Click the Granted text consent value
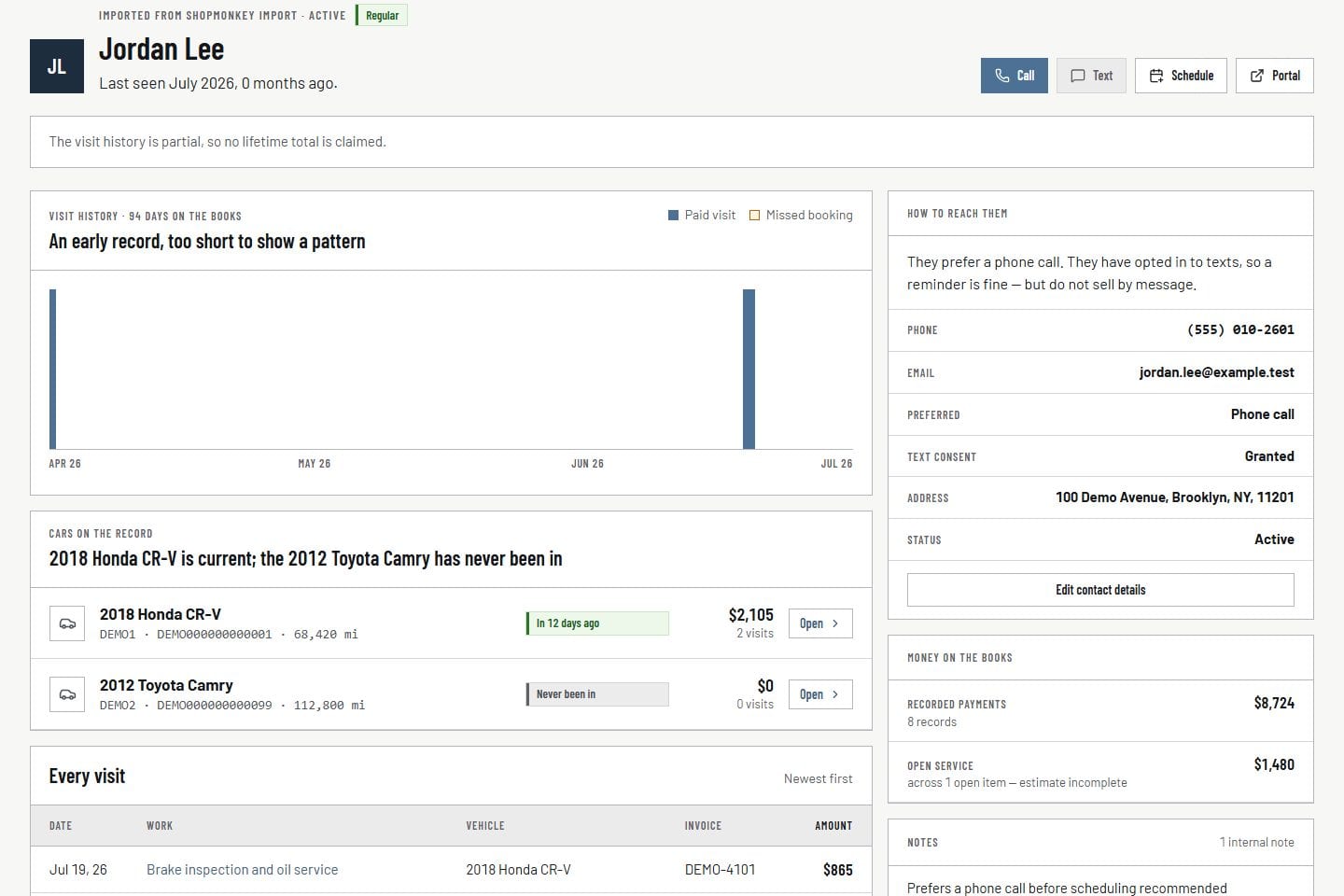The height and width of the screenshot is (896, 1344). click(1269, 456)
